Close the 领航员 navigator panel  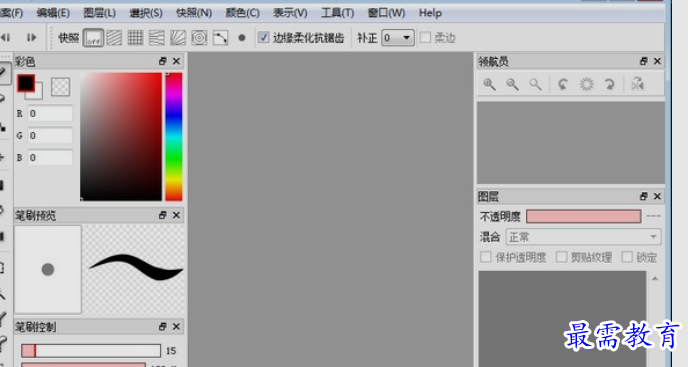point(657,61)
